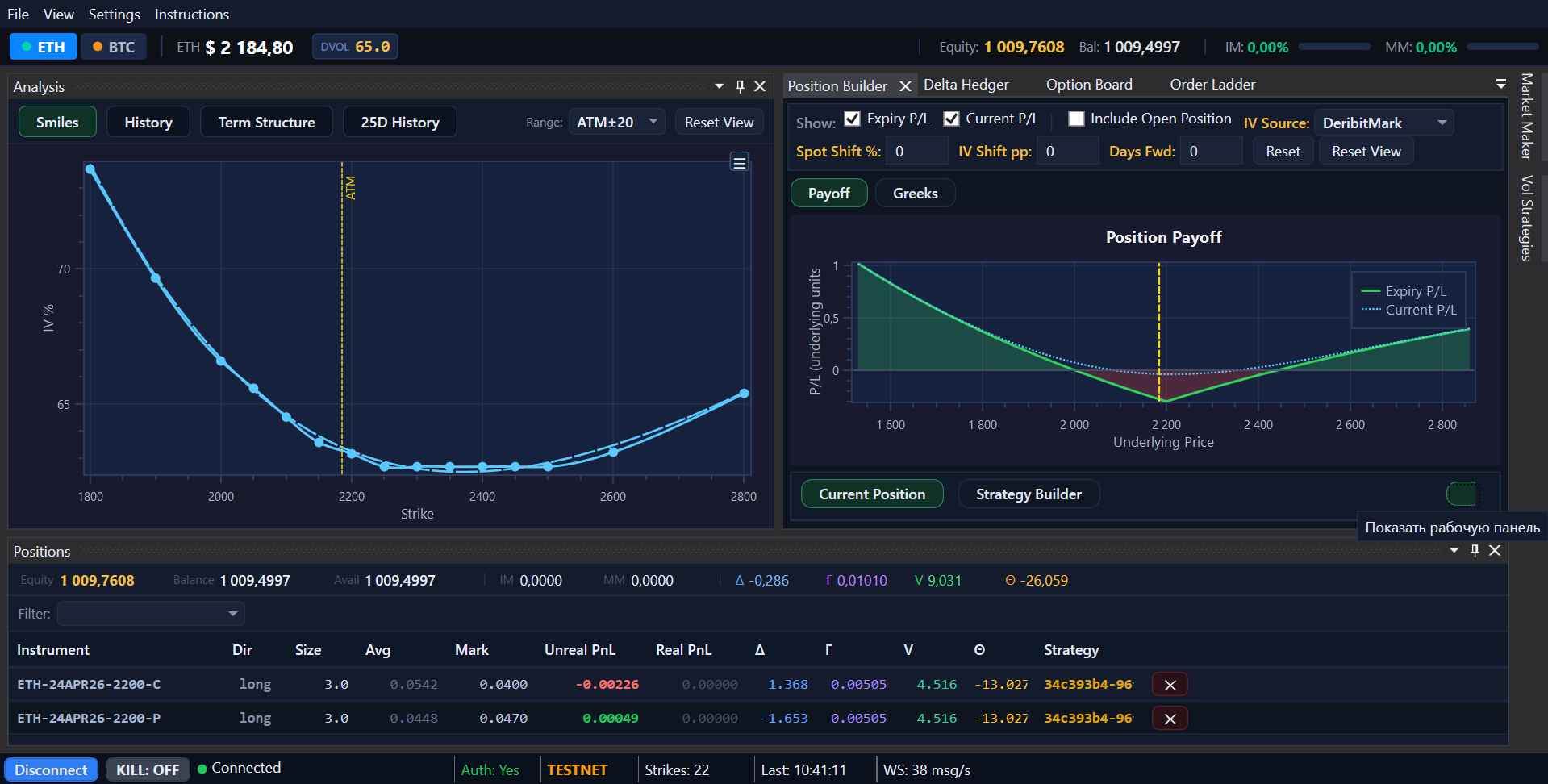Toggle the green switch beside Strategy Builder

point(1462,494)
